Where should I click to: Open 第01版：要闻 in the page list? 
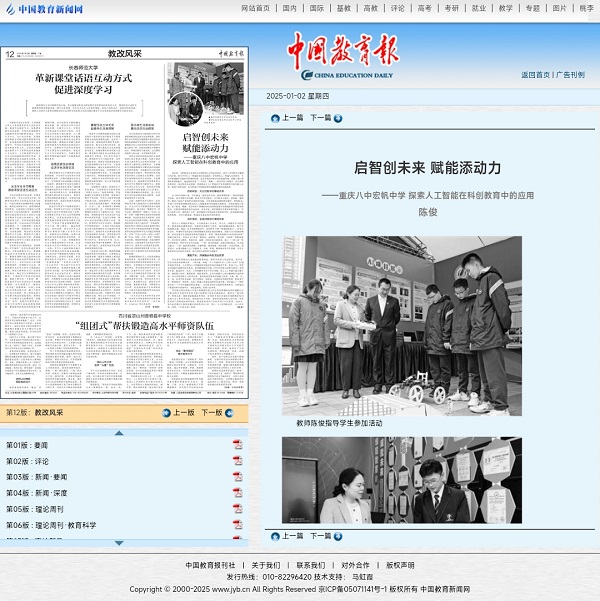point(27,445)
